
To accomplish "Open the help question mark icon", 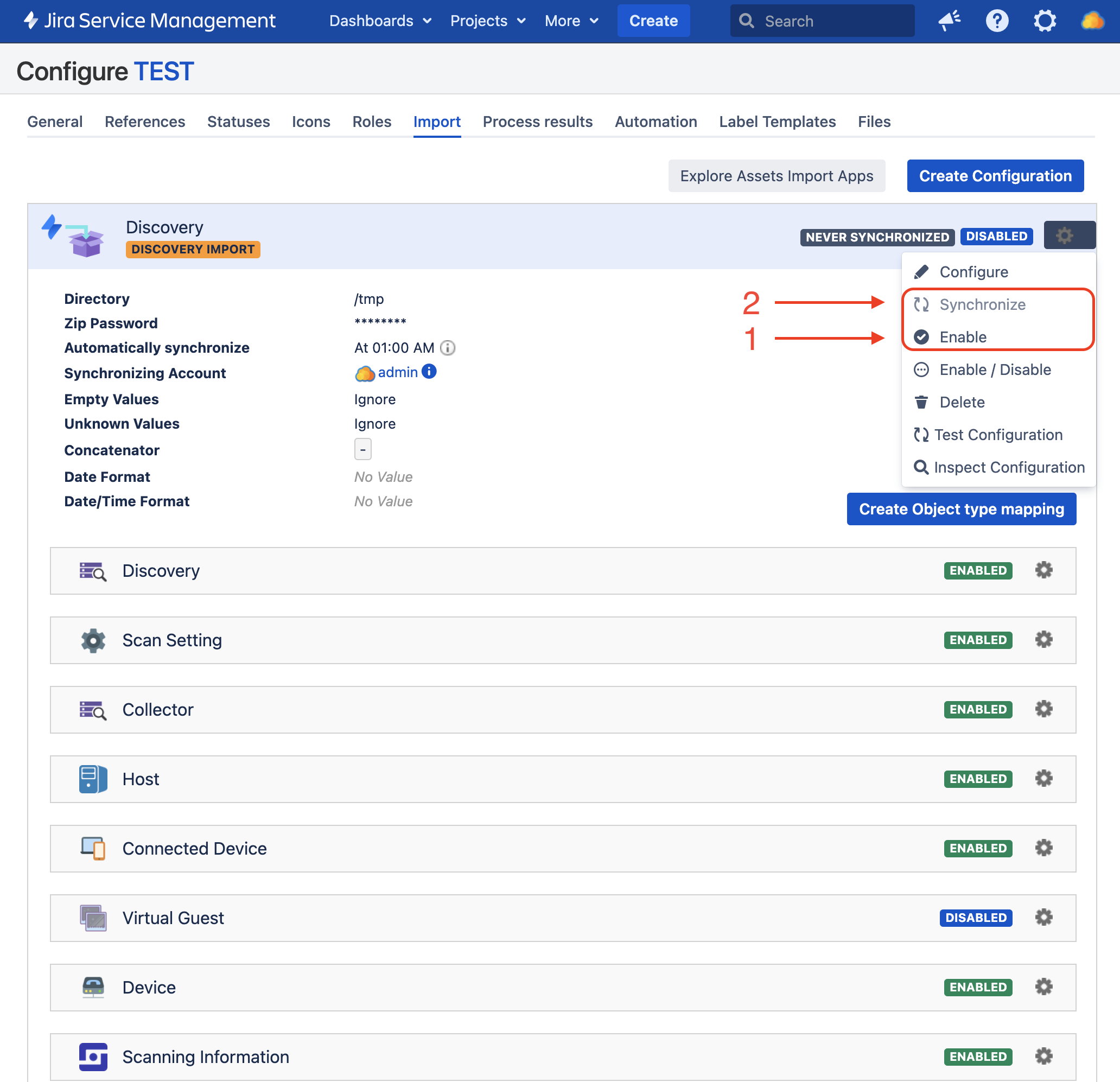I will pyautogui.click(x=997, y=21).
